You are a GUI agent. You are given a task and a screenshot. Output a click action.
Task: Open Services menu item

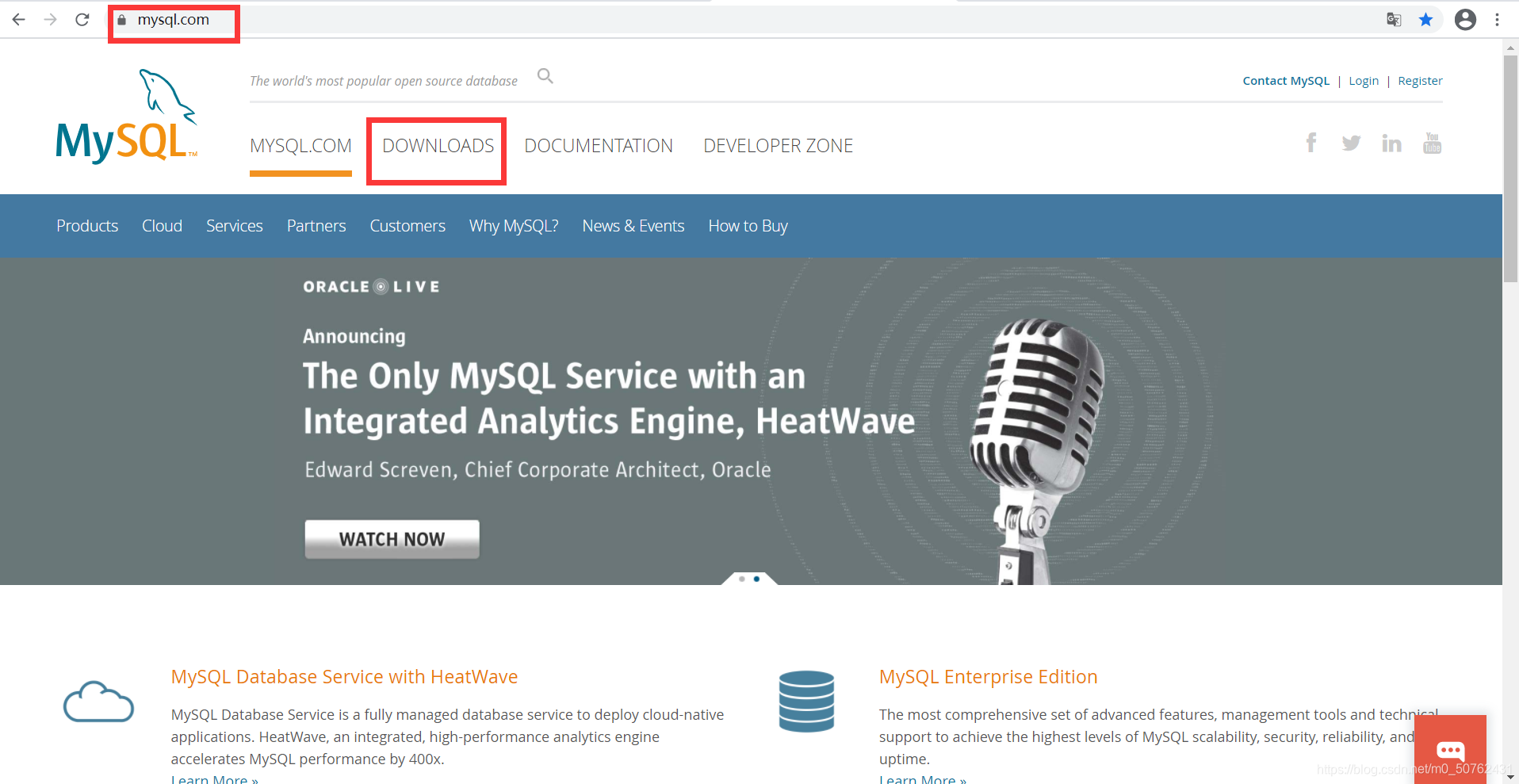234,226
